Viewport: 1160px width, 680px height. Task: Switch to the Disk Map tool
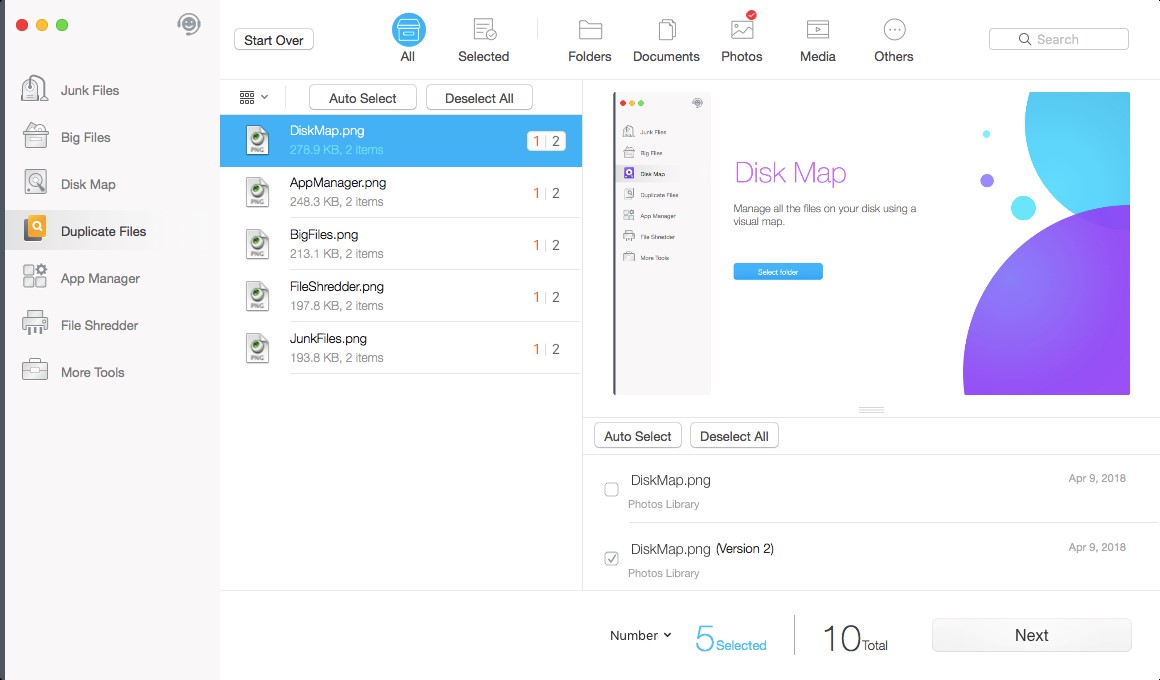pos(89,184)
